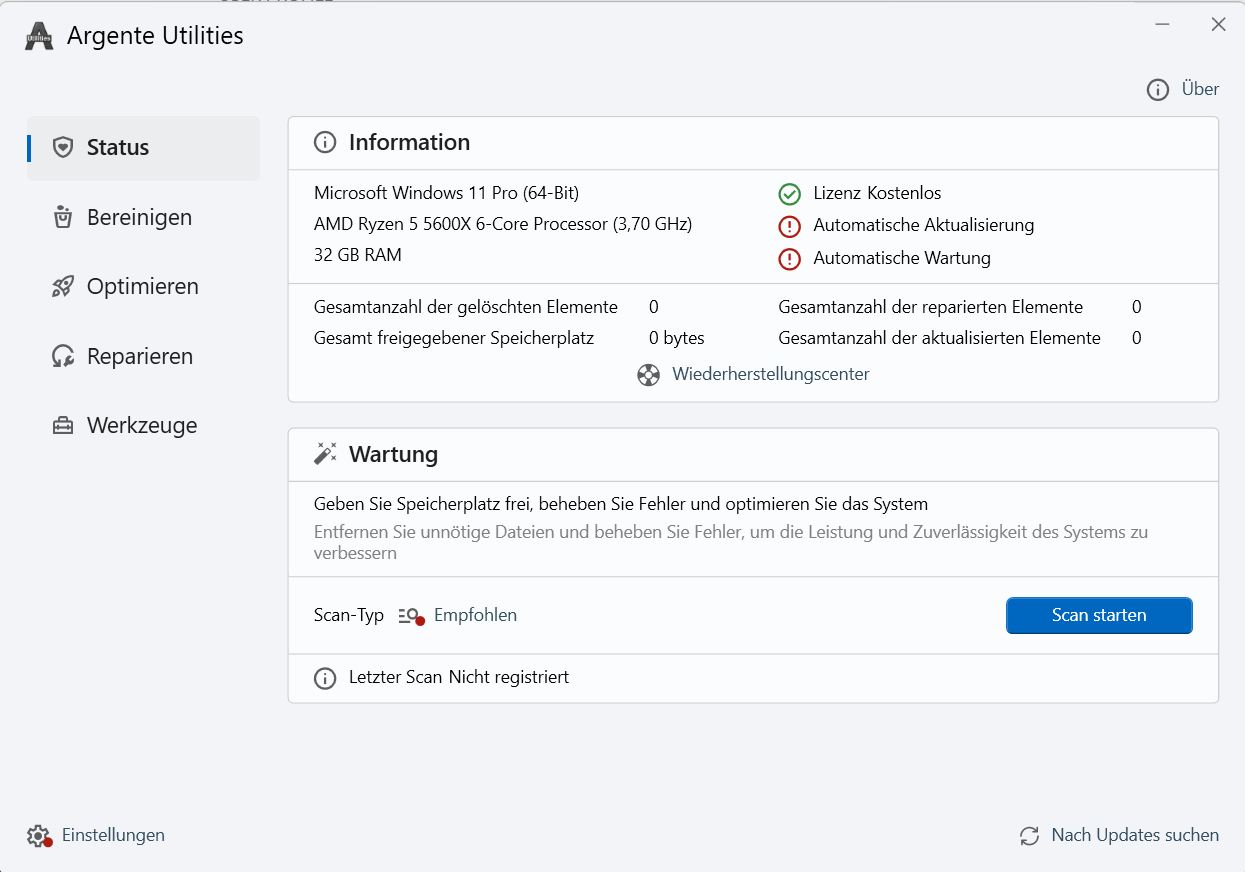The height and width of the screenshot is (872, 1245).
Task: Click the Reparieren repair icon
Action: (x=63, y=357)
